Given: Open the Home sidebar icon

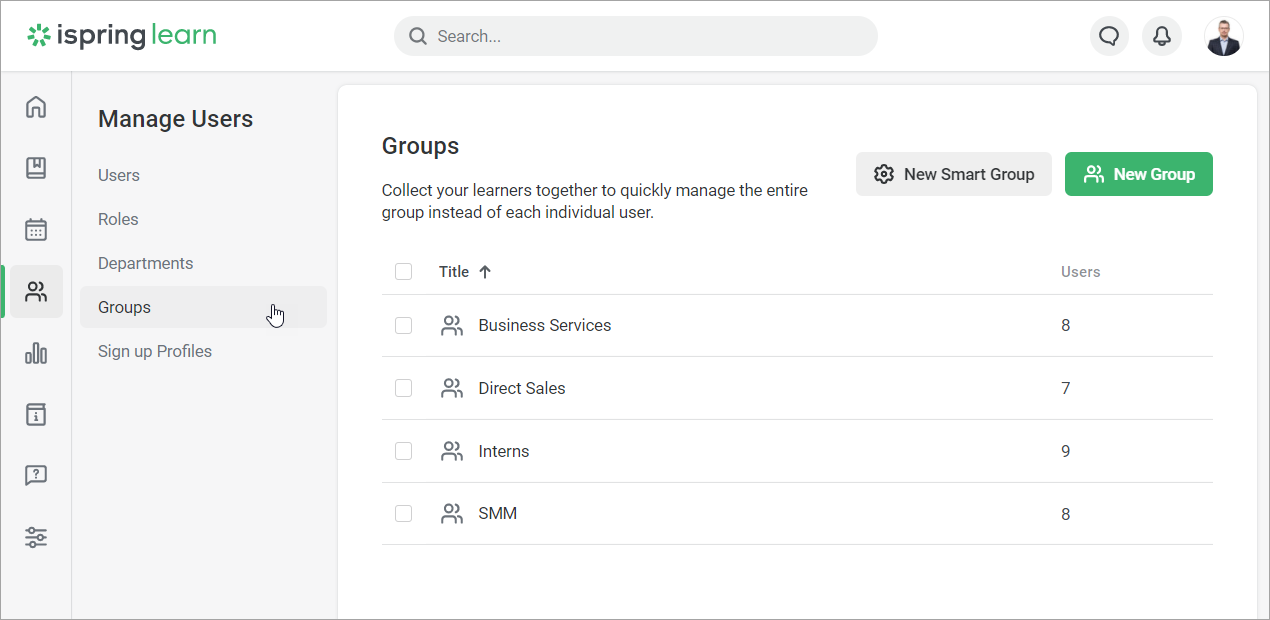Looking at the screenshot, I should [x=36, y=106].
